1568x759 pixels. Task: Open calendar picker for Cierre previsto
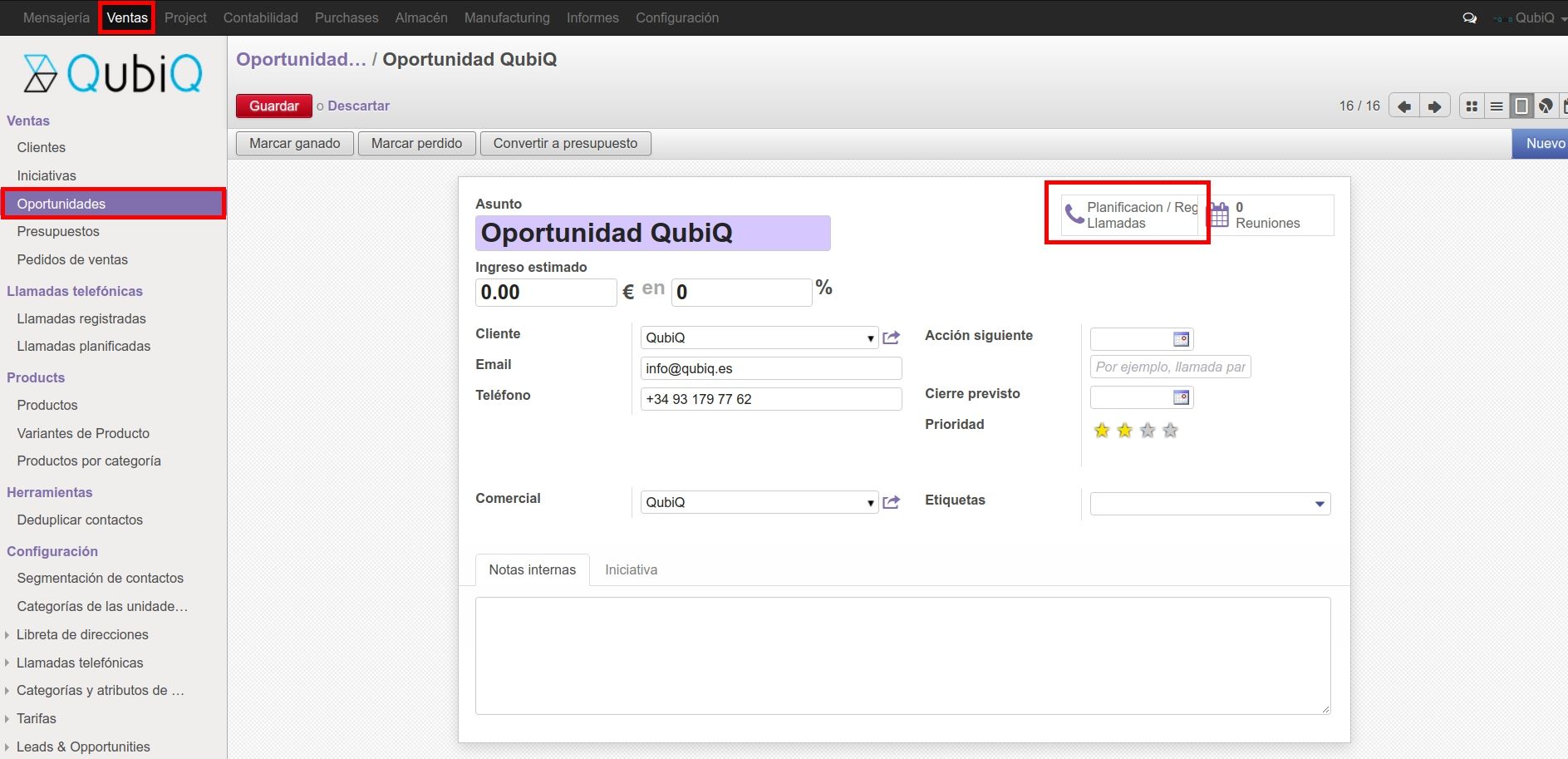(x=1181, y=397)
